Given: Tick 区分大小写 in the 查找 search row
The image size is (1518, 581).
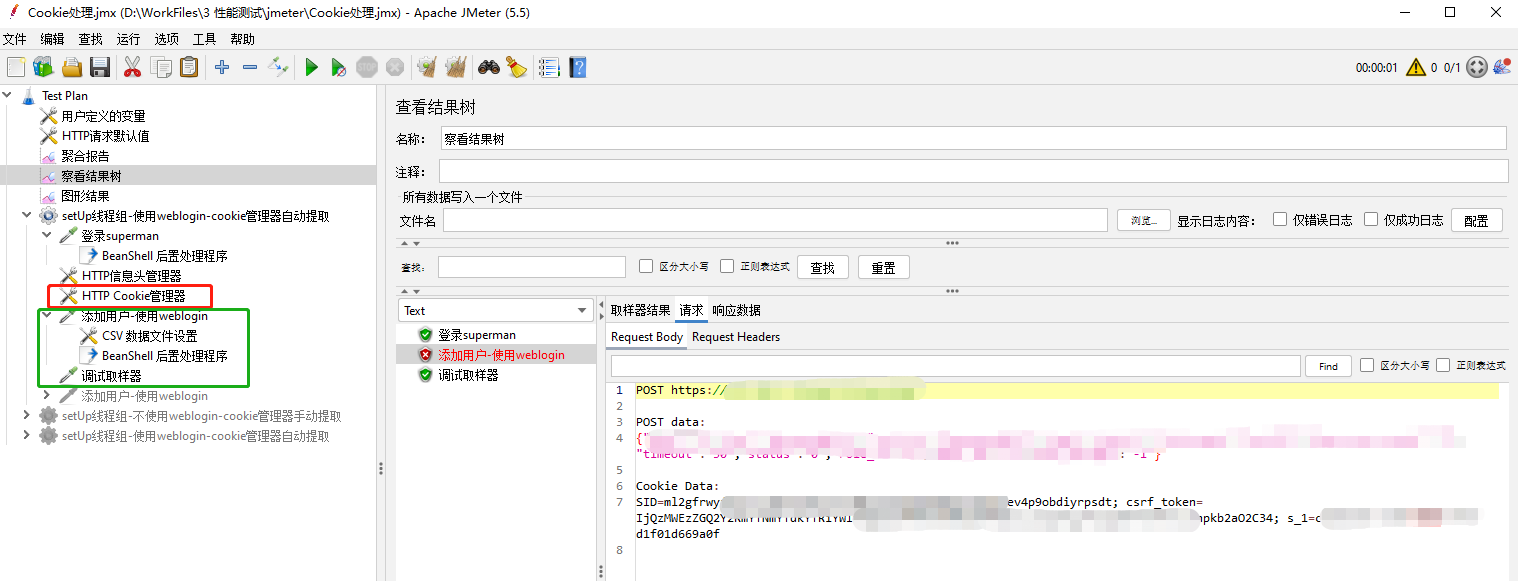Looking at the screenshot, I should tap(646, 266).
